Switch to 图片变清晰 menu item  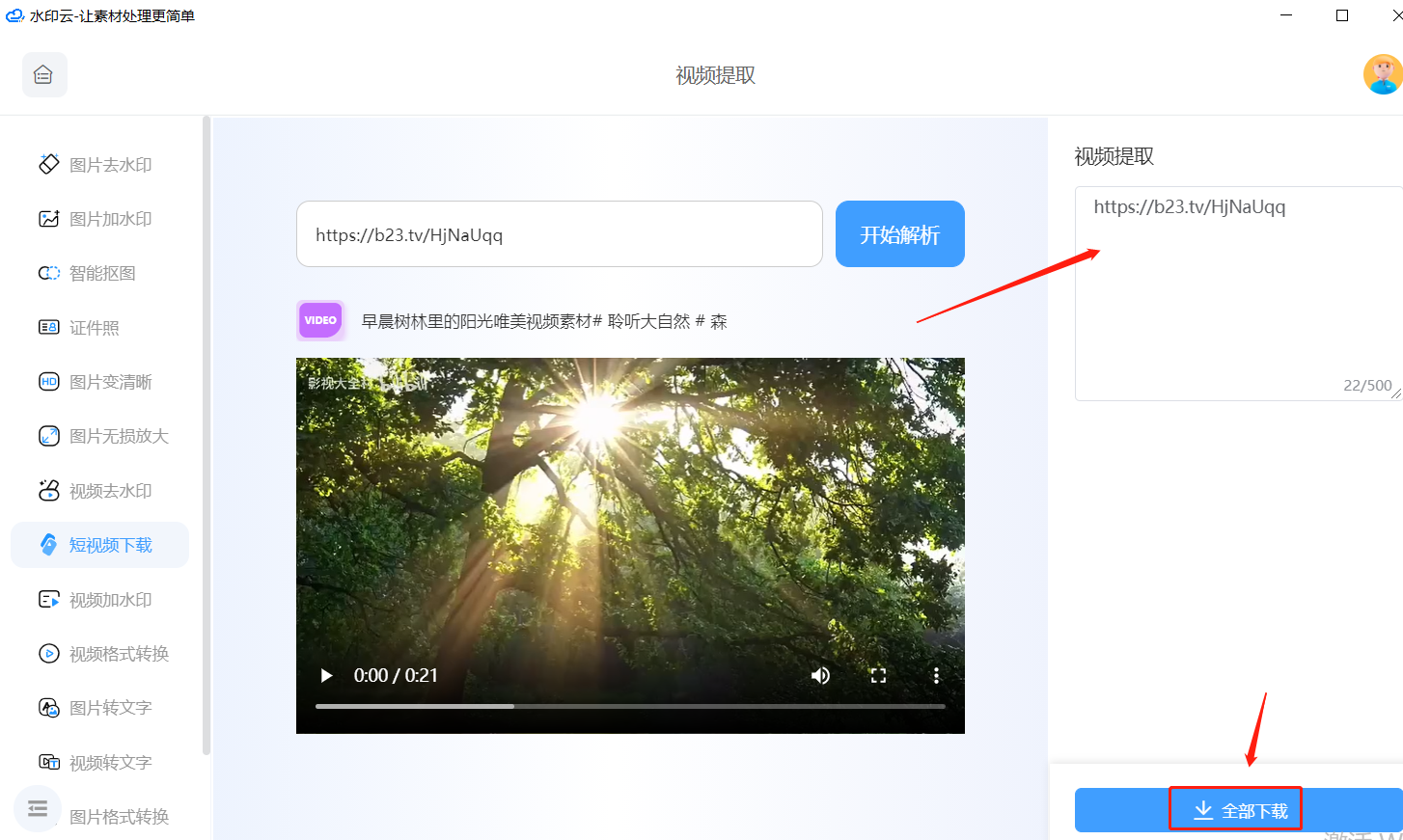[100, 382]
